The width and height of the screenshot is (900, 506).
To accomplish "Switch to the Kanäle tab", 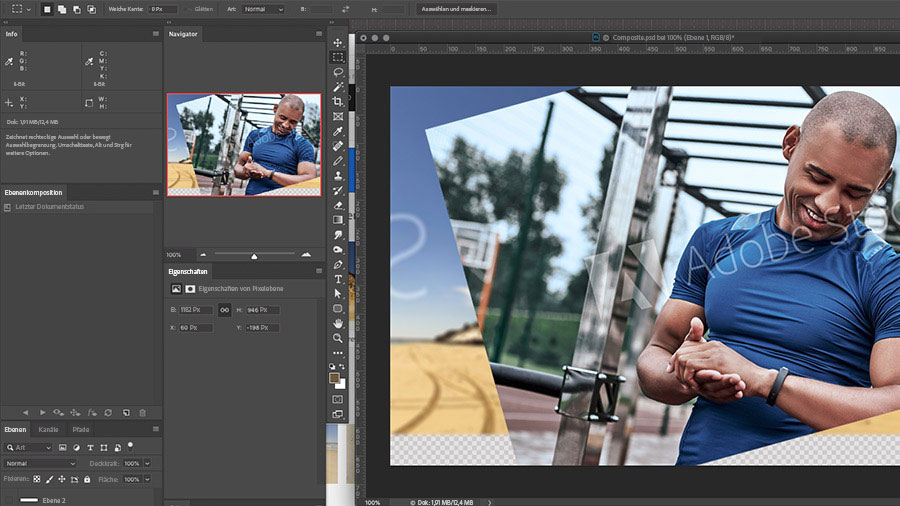I will pos(48,429).
